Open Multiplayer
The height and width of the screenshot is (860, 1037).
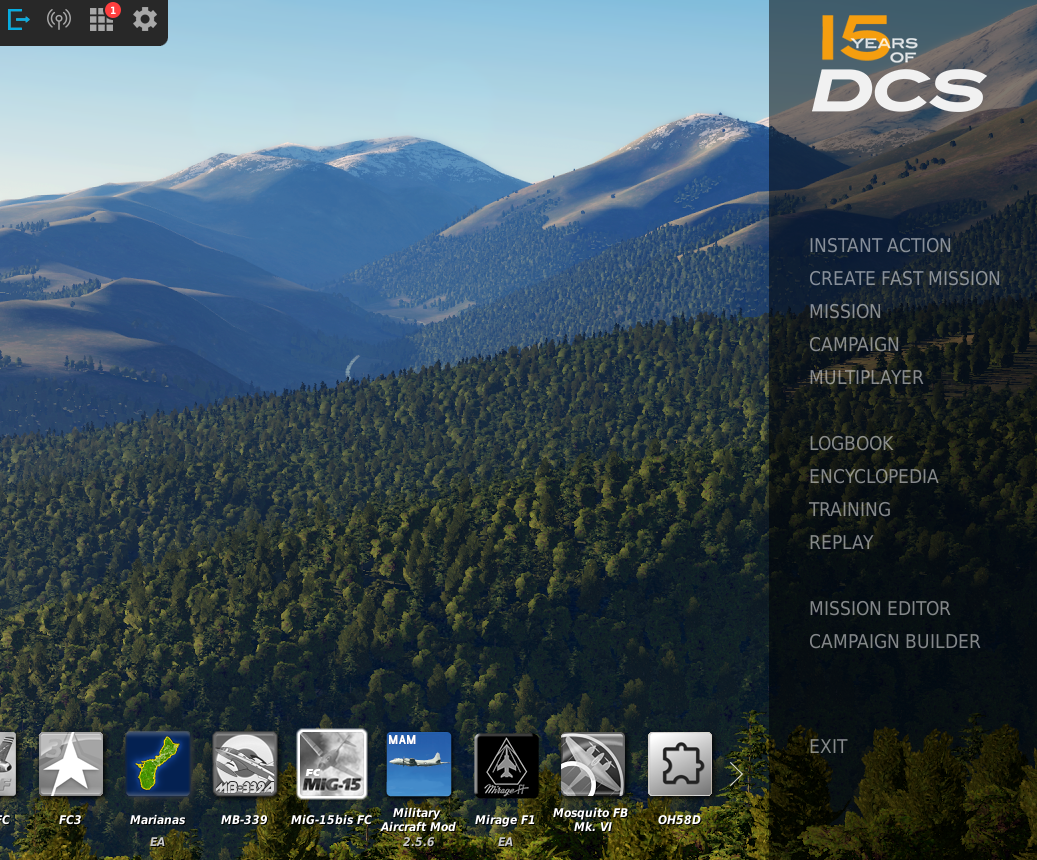click(866, 378)
